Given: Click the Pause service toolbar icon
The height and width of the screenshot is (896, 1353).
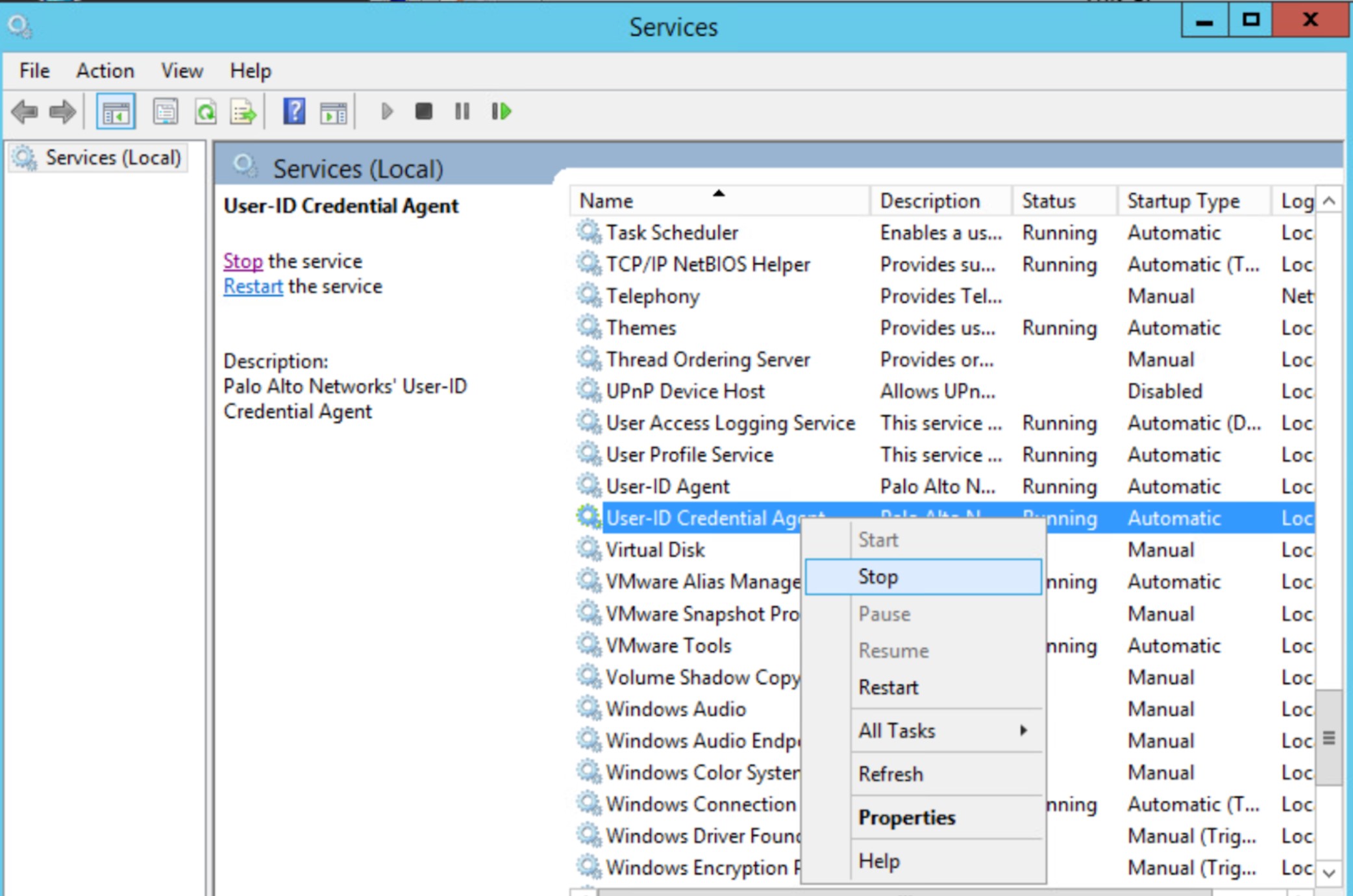Looking at the screenshot, I should (x=462, y=112).
